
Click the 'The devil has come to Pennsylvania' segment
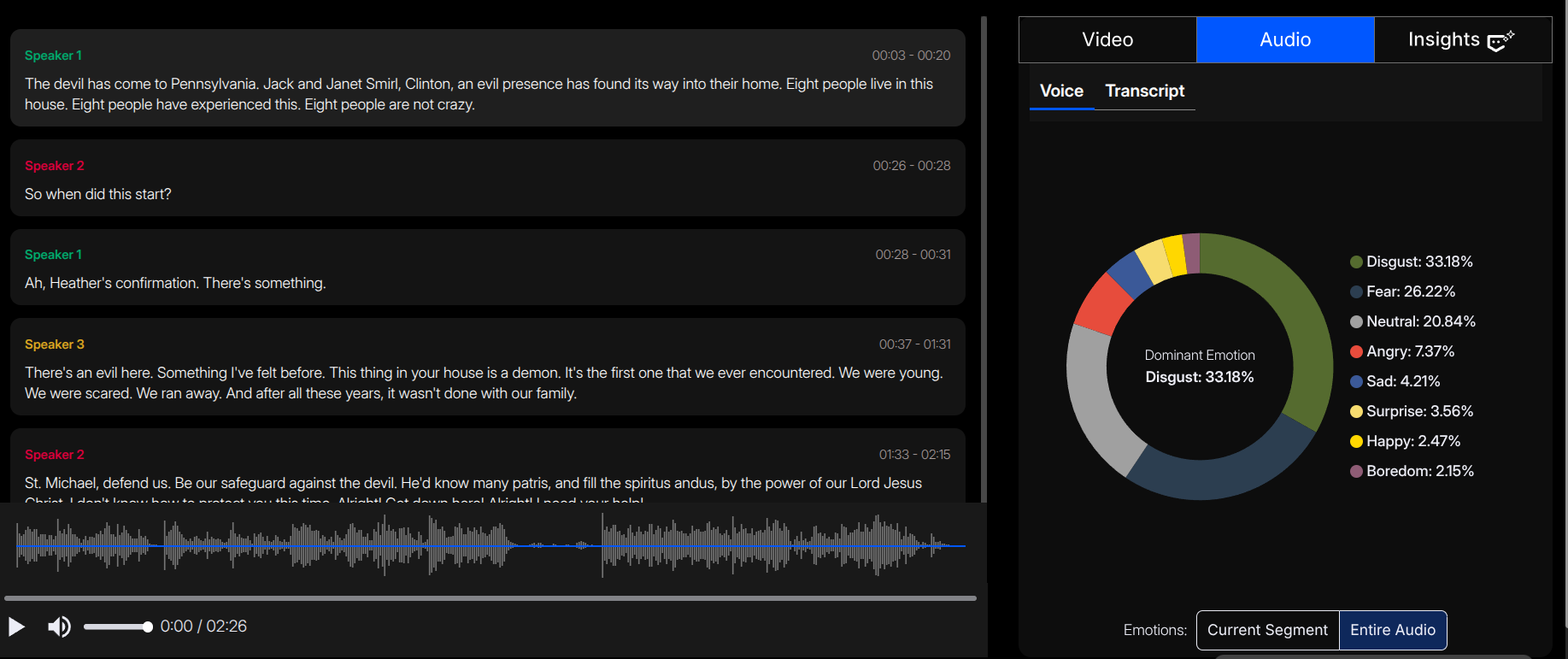click(x=487, y=78)
